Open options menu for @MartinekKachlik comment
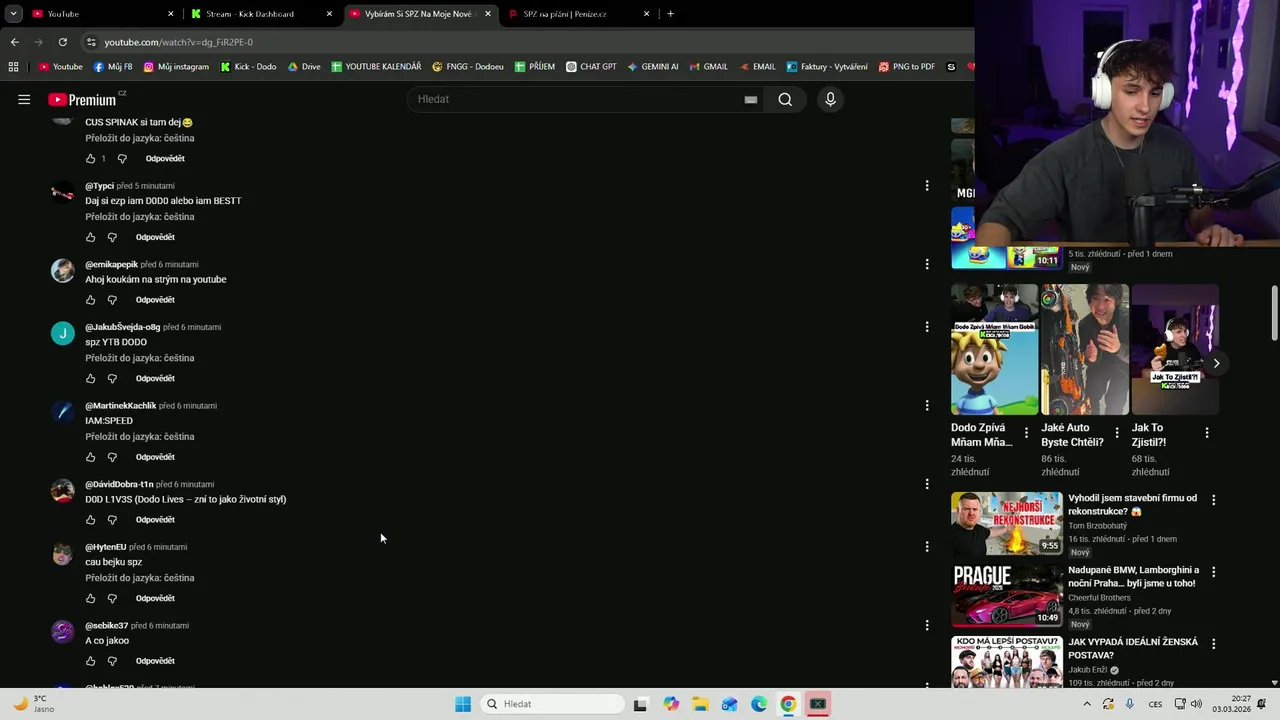The height and width of the screenshot is (720, 1280). [x=927, y=405]
